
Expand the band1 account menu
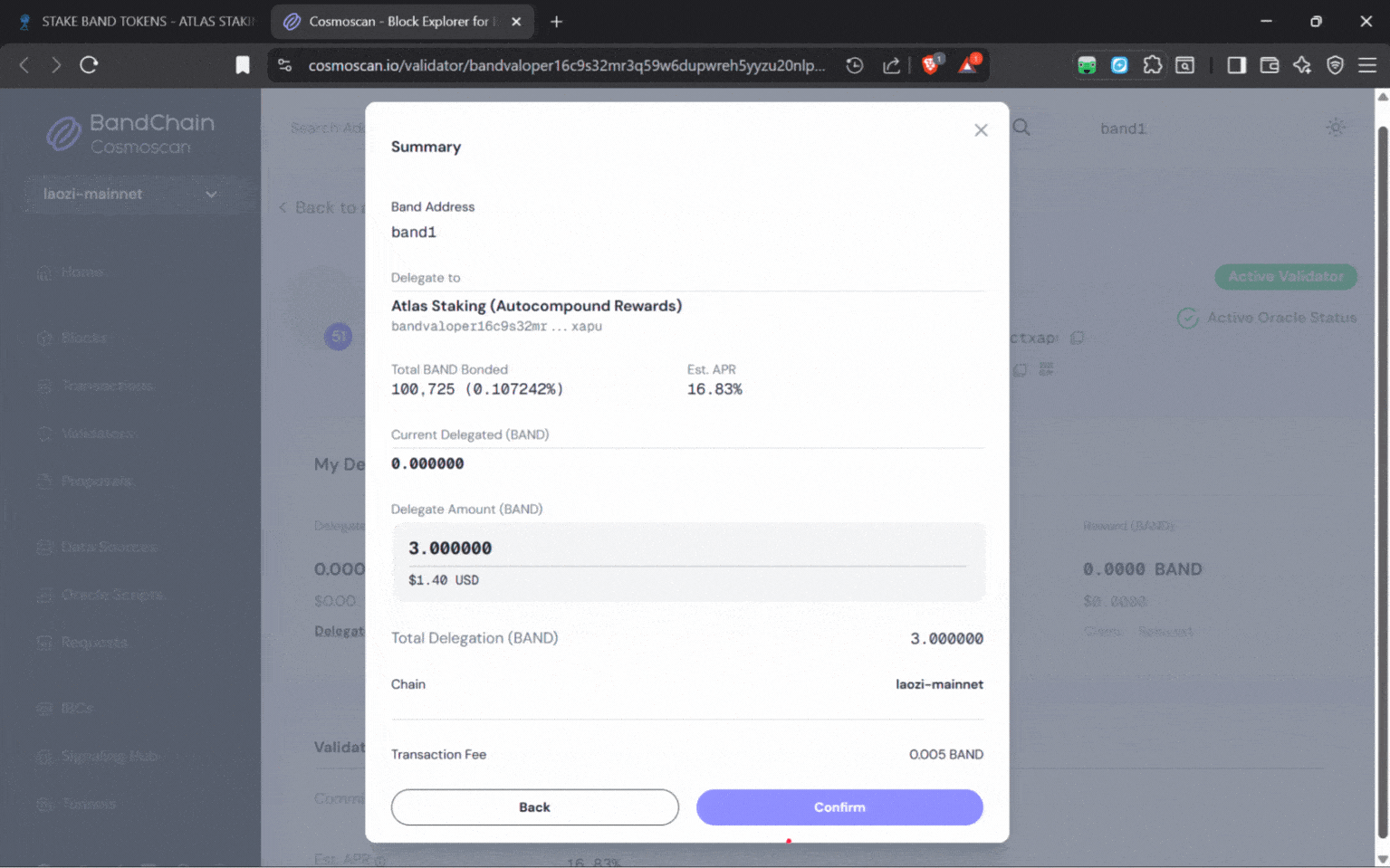pos(1123,128)
